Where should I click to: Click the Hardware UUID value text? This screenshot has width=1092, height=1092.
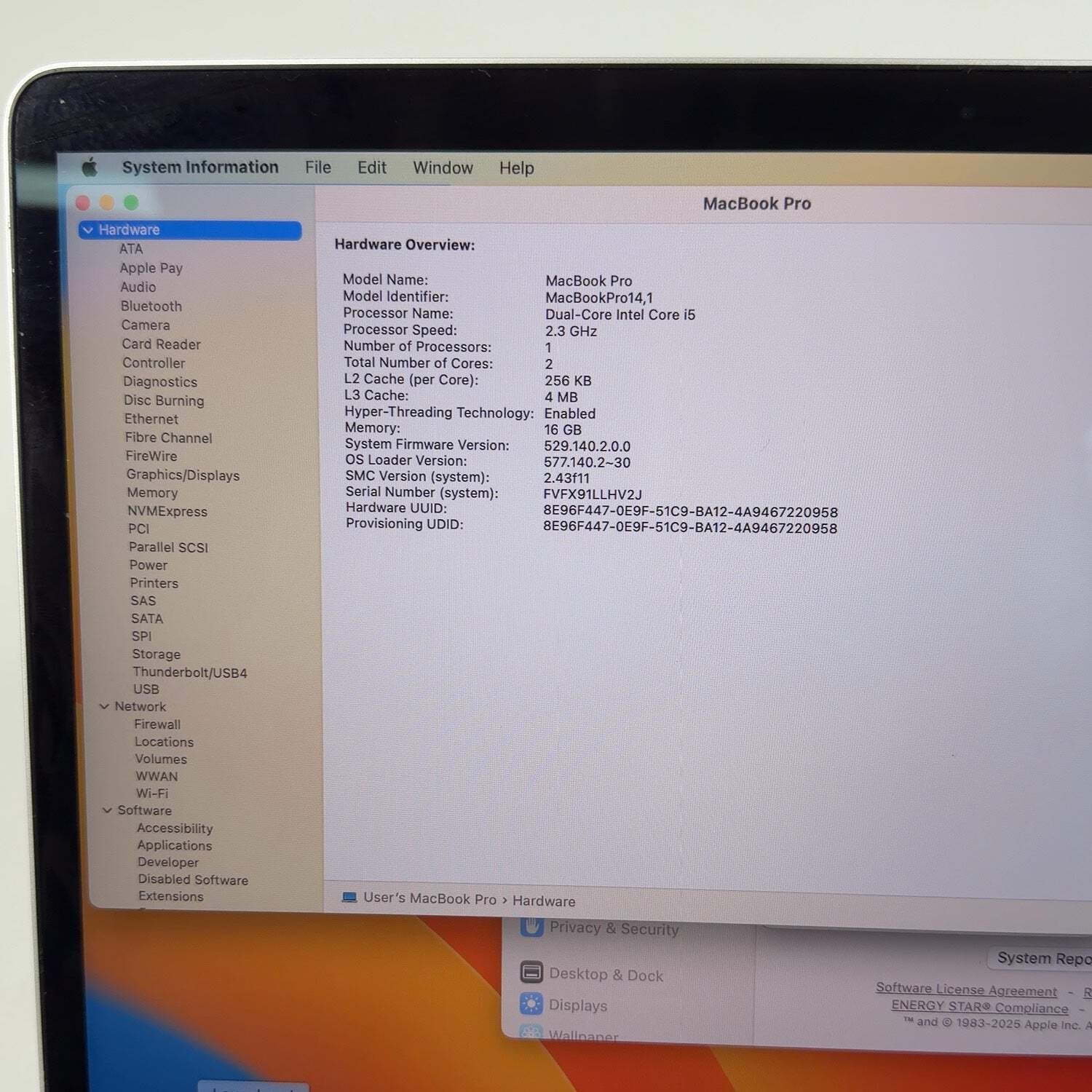[690, 512]
